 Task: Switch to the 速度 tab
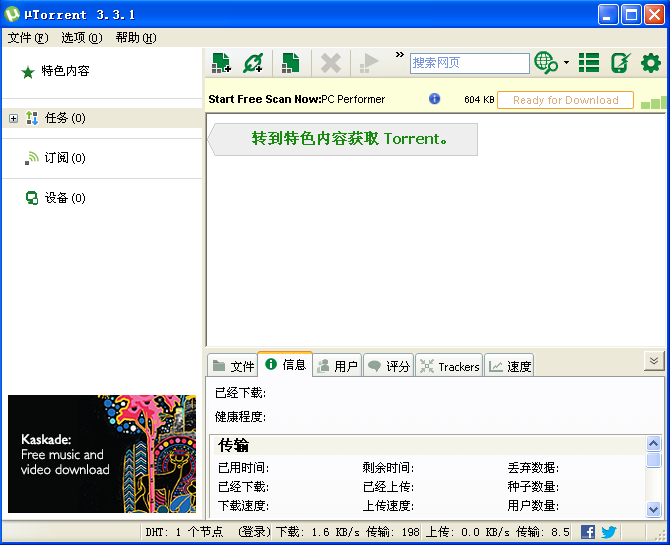510,366
